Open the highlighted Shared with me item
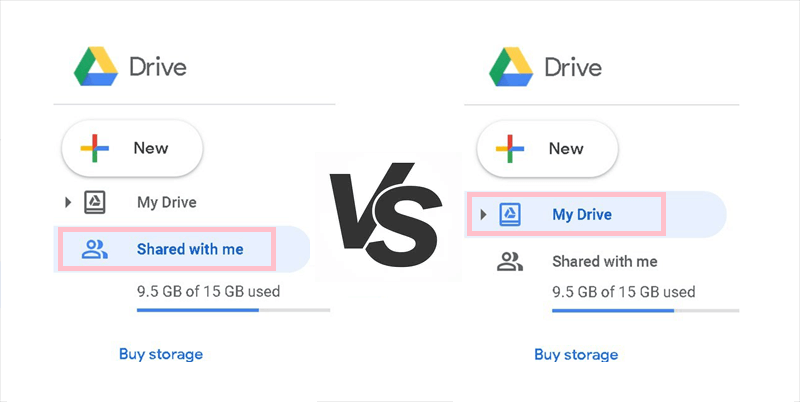The image size is (800, 402). click(x=190, y=249)
